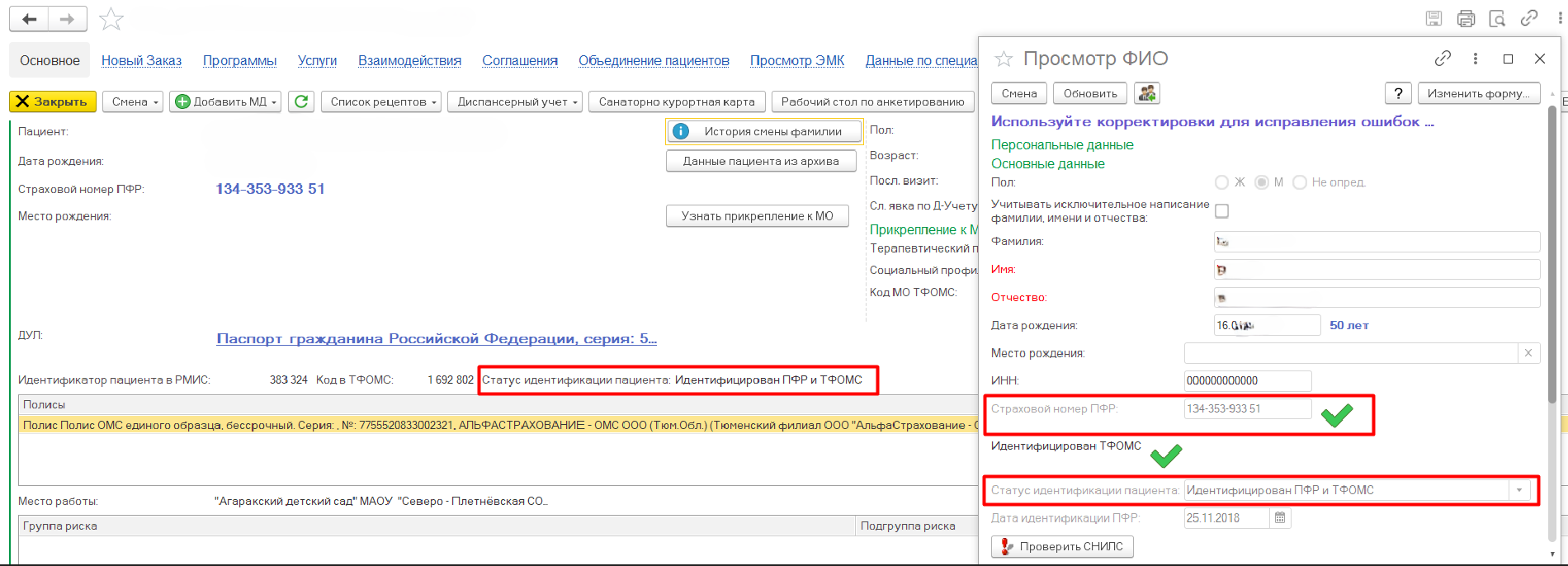
Task: Copy link icon in Просмотр ФИО panel
Action: 1443,59
